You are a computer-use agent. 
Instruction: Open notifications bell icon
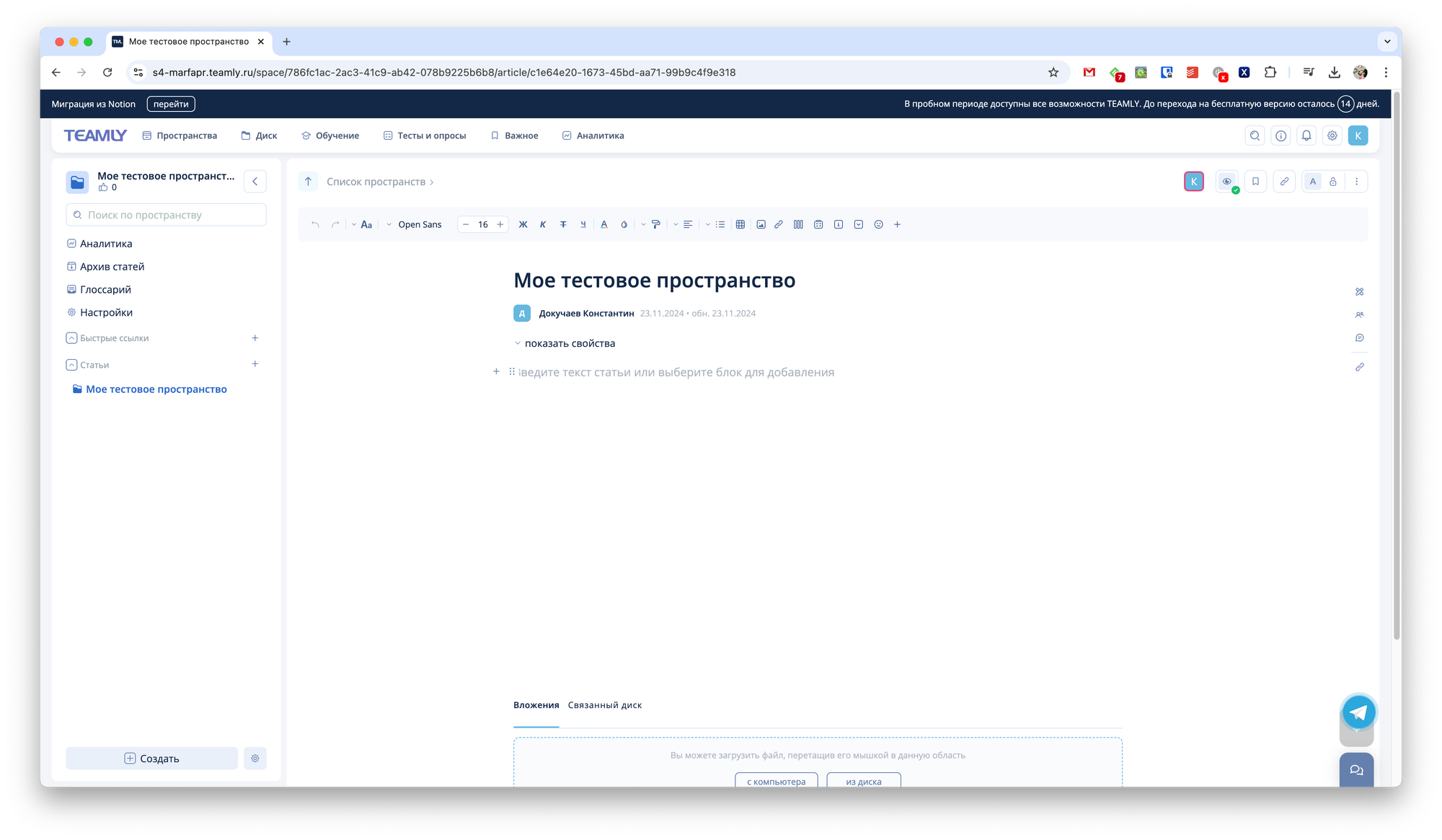point(1306,136)
